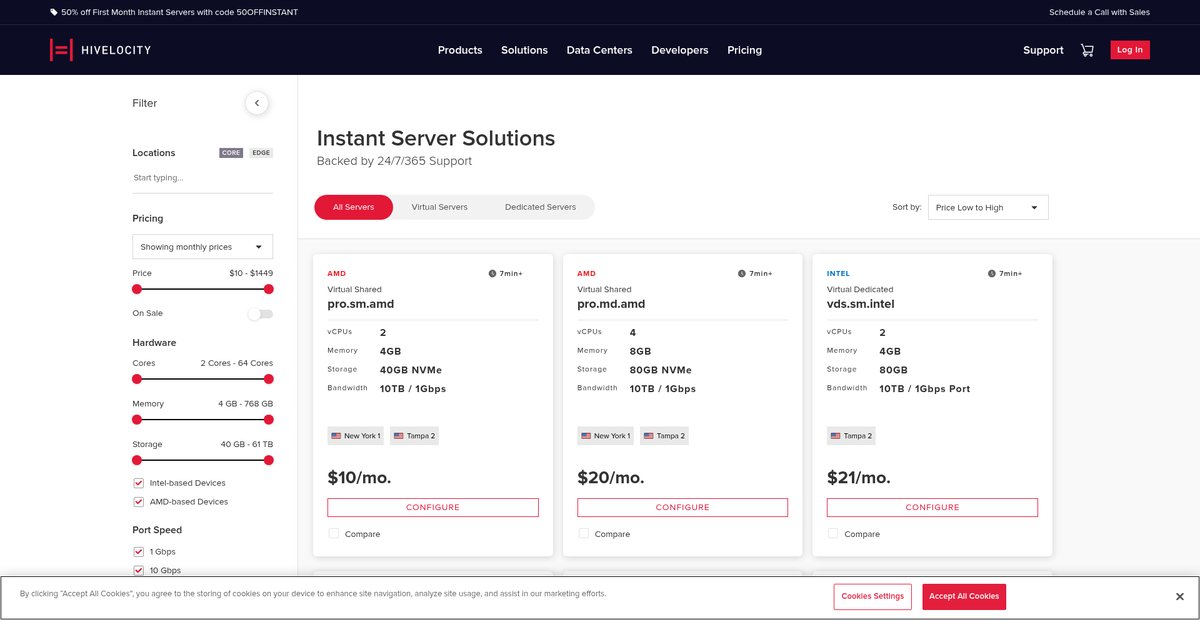Select the CORE locations toggle
Viewport: 1200px width, 620px height.
click(231, 153)
